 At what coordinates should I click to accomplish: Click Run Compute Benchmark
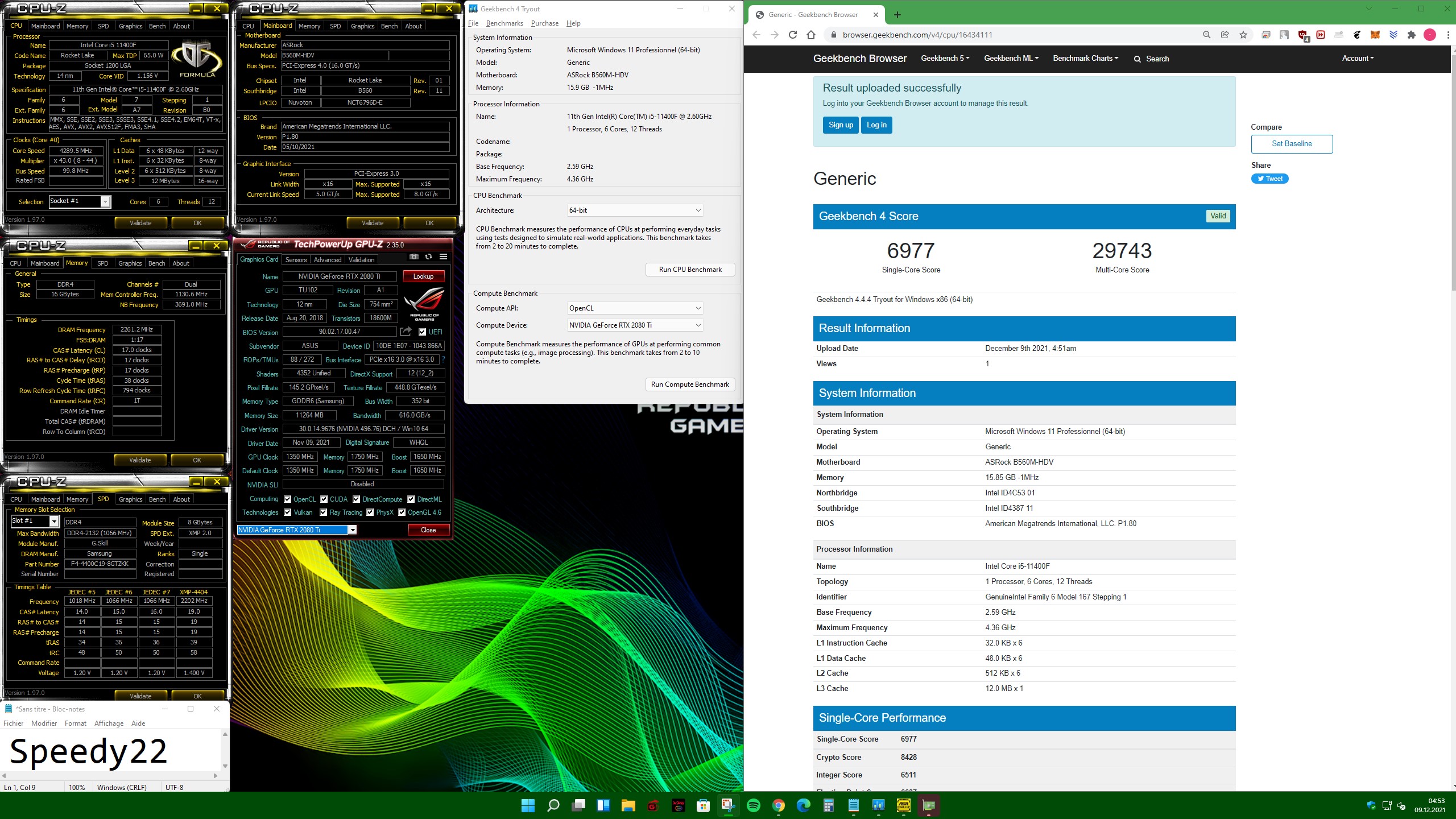click(x=690, y=384)
